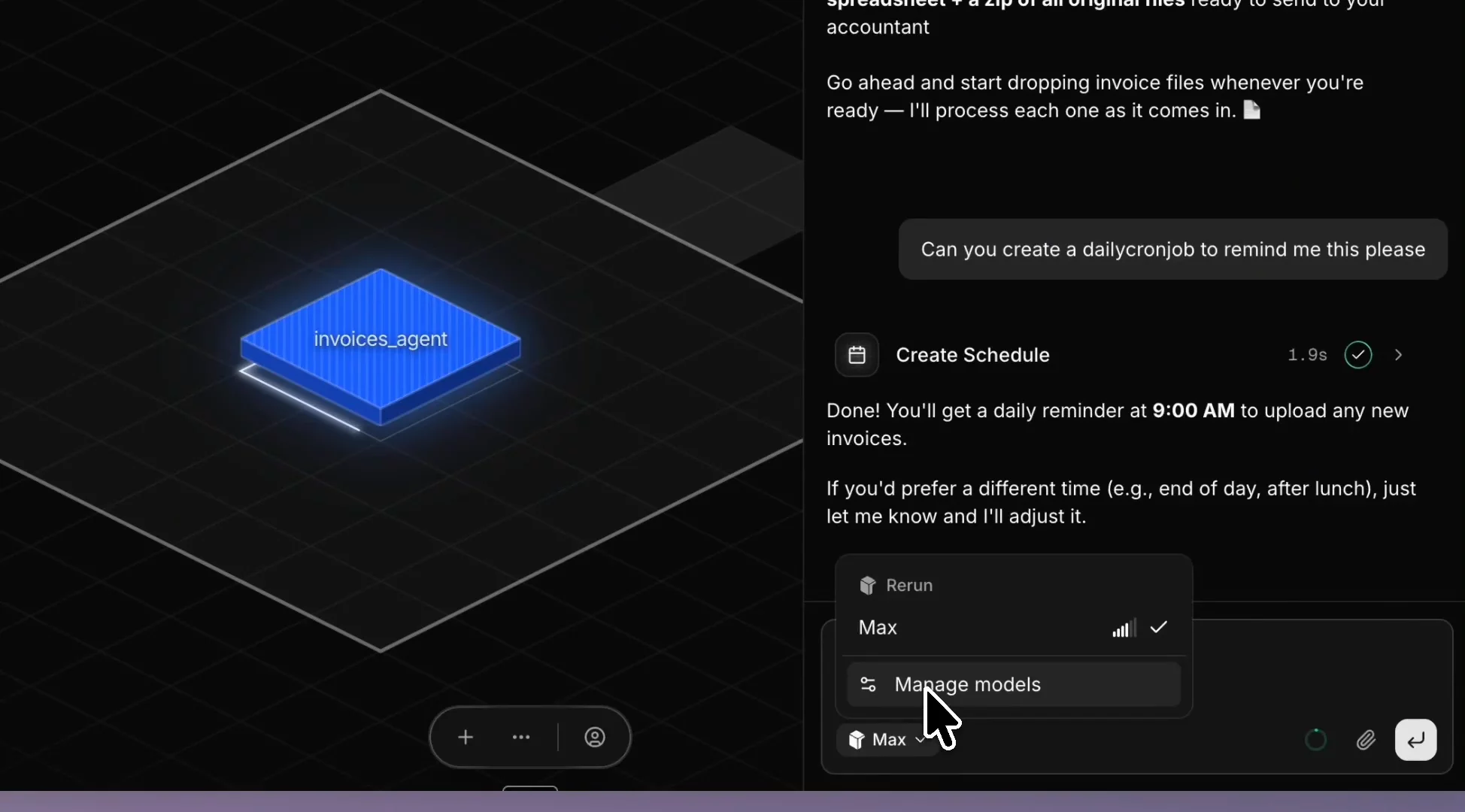This screenshot has height=812, width=1465.
Task: Open Manage models
Action: click(1013, 684)
